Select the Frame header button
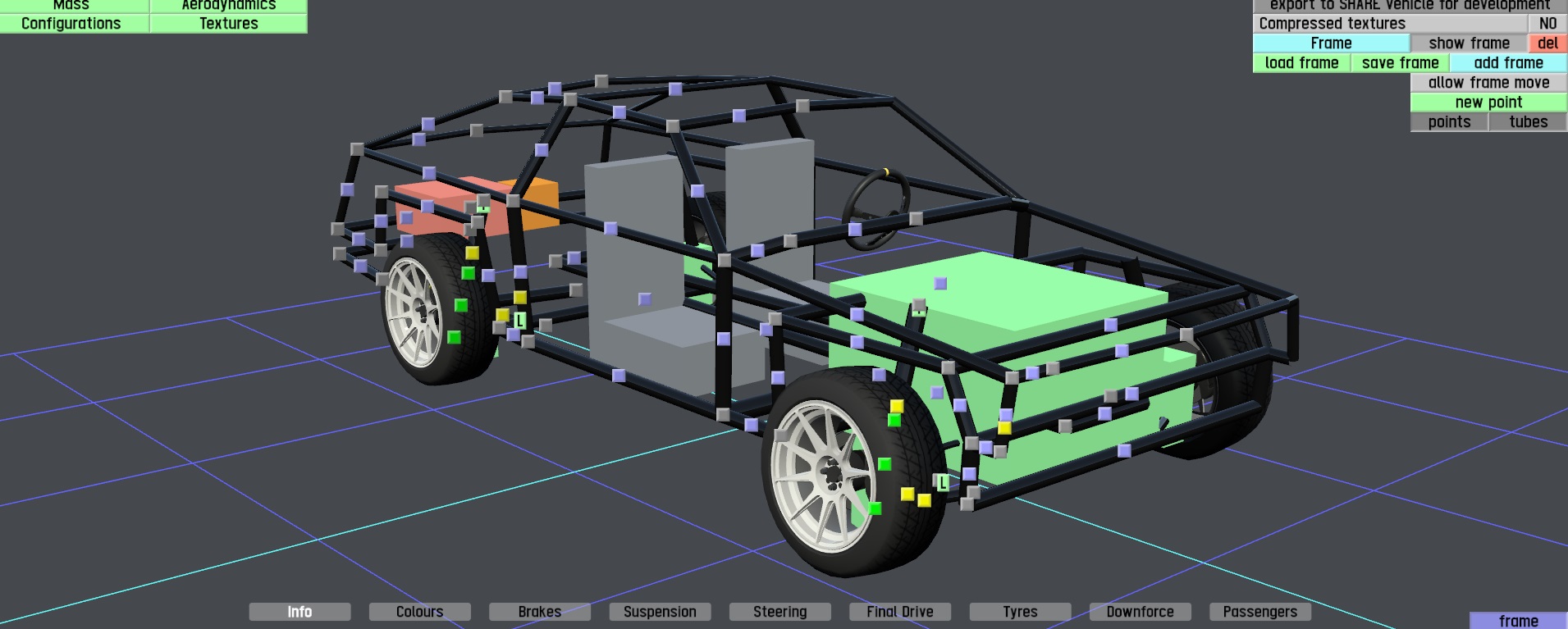The height and width of the screenshot is (629, 1568). pyautogui.click(x=1331, y=43)
